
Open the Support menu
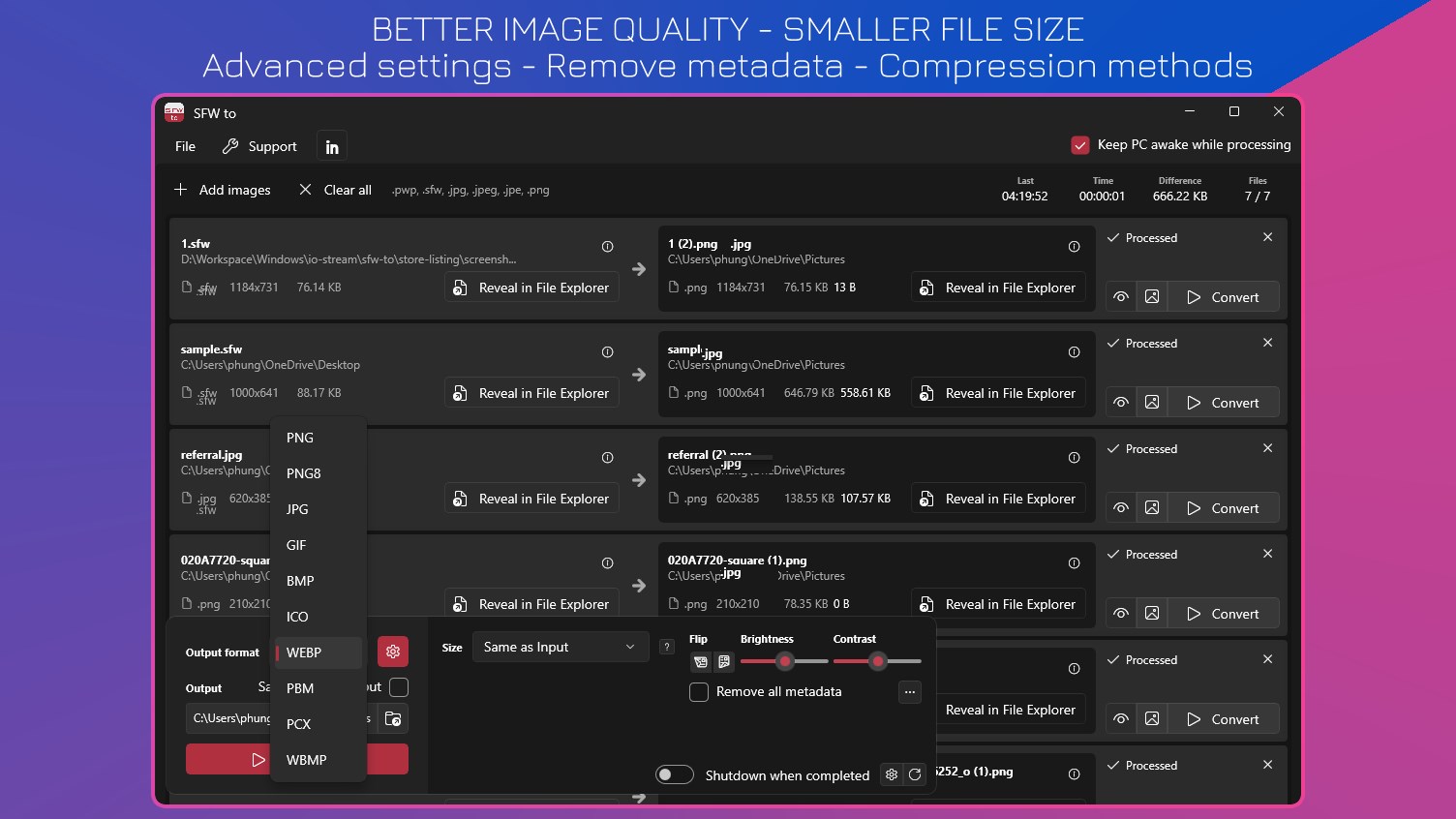(259, 146)
